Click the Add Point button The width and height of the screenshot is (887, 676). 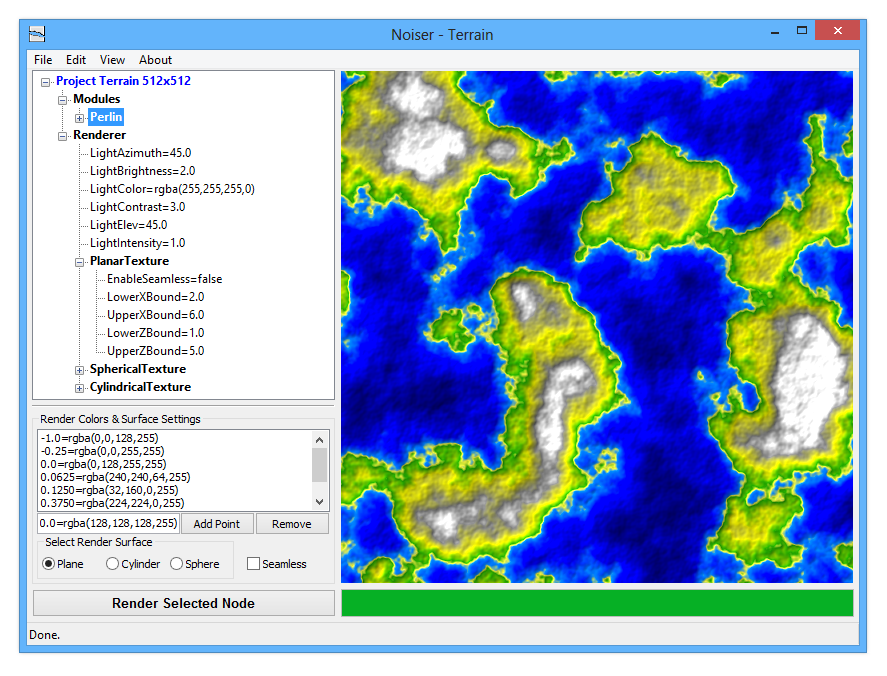coord(217,524)
